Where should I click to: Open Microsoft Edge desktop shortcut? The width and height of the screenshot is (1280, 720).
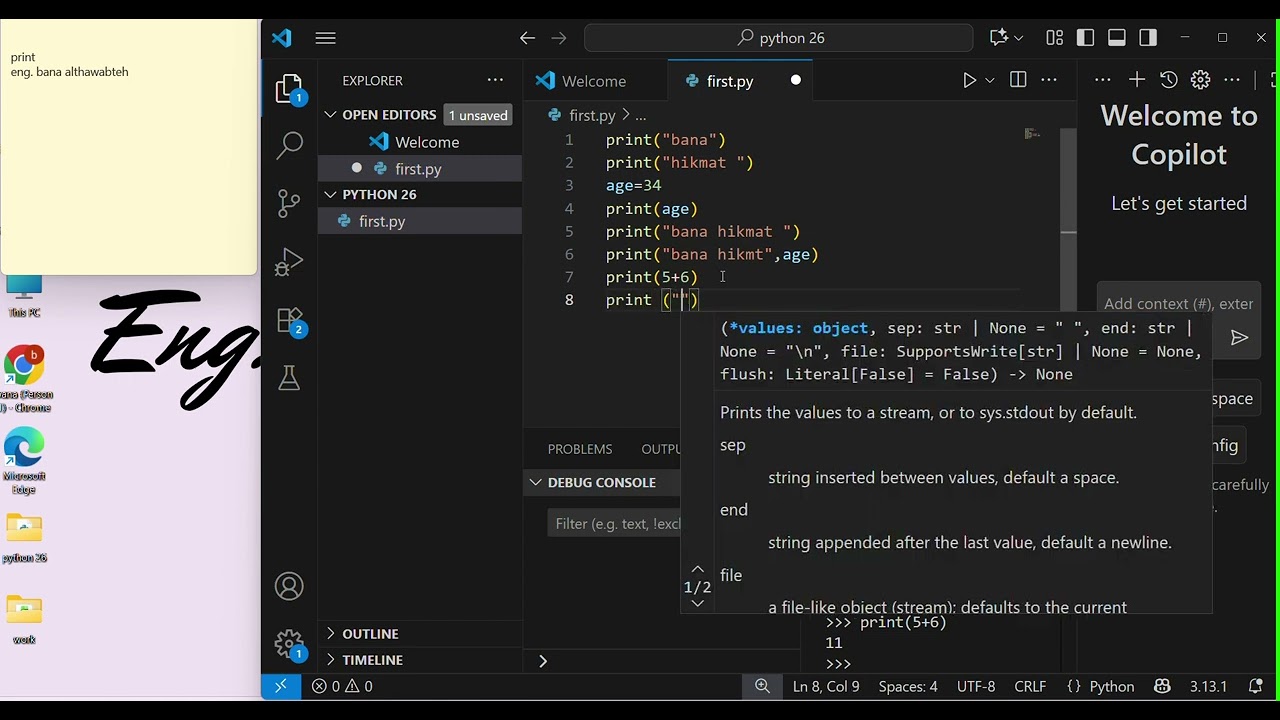click(x=24, y=462)
